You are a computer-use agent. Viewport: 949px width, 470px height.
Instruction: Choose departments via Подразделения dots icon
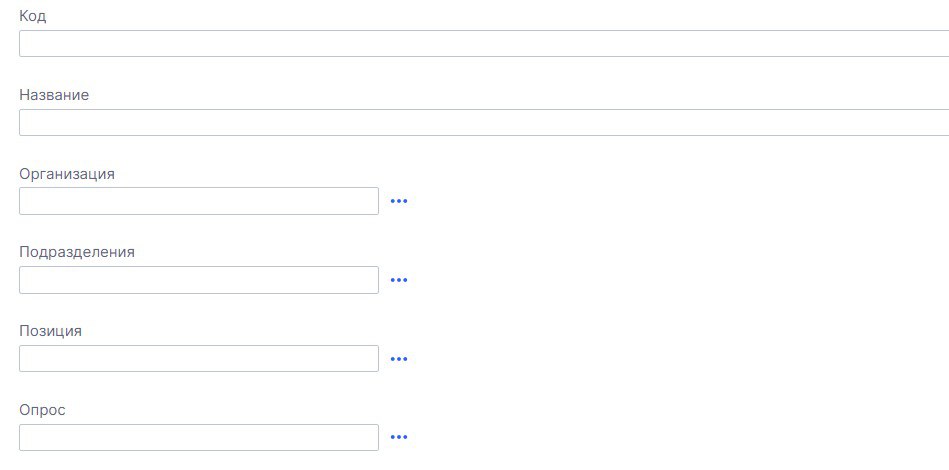[399, 280]
